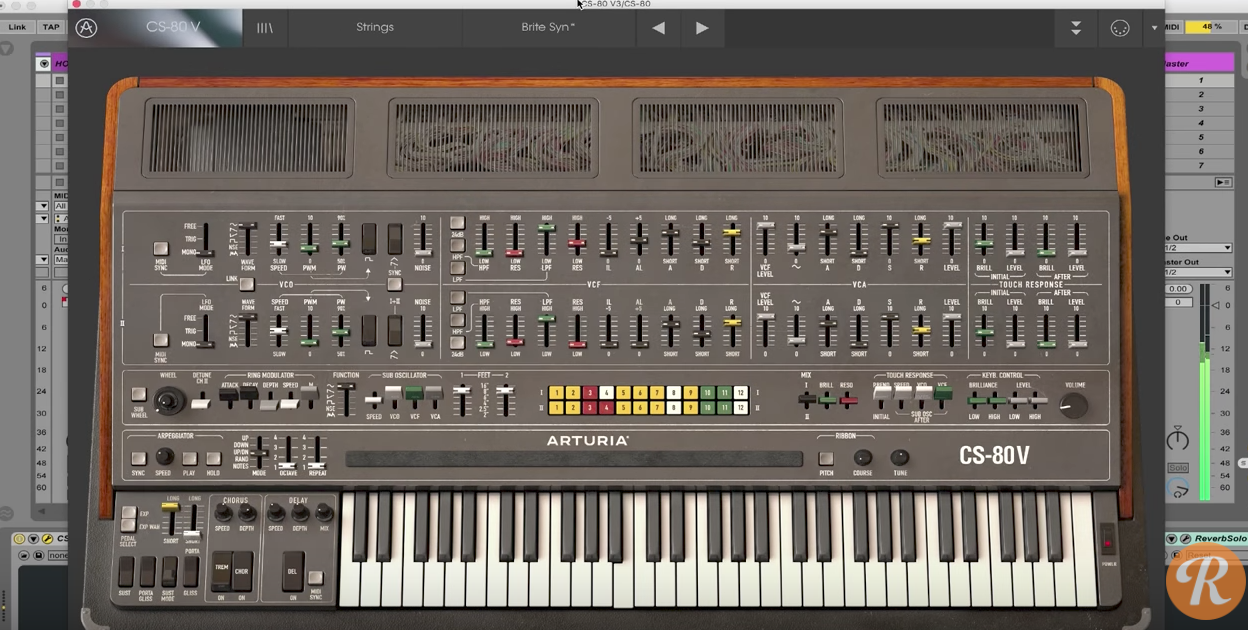The width and height of the screenshot is (1248, 630).
Task: Select the Exp pedal select button
Action: [x=128, y=514]
